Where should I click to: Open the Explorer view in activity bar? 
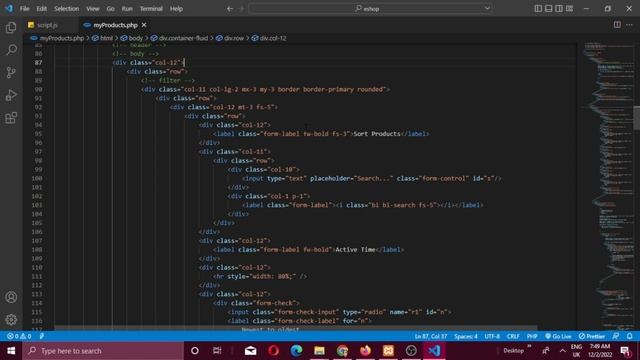point(11,27)
